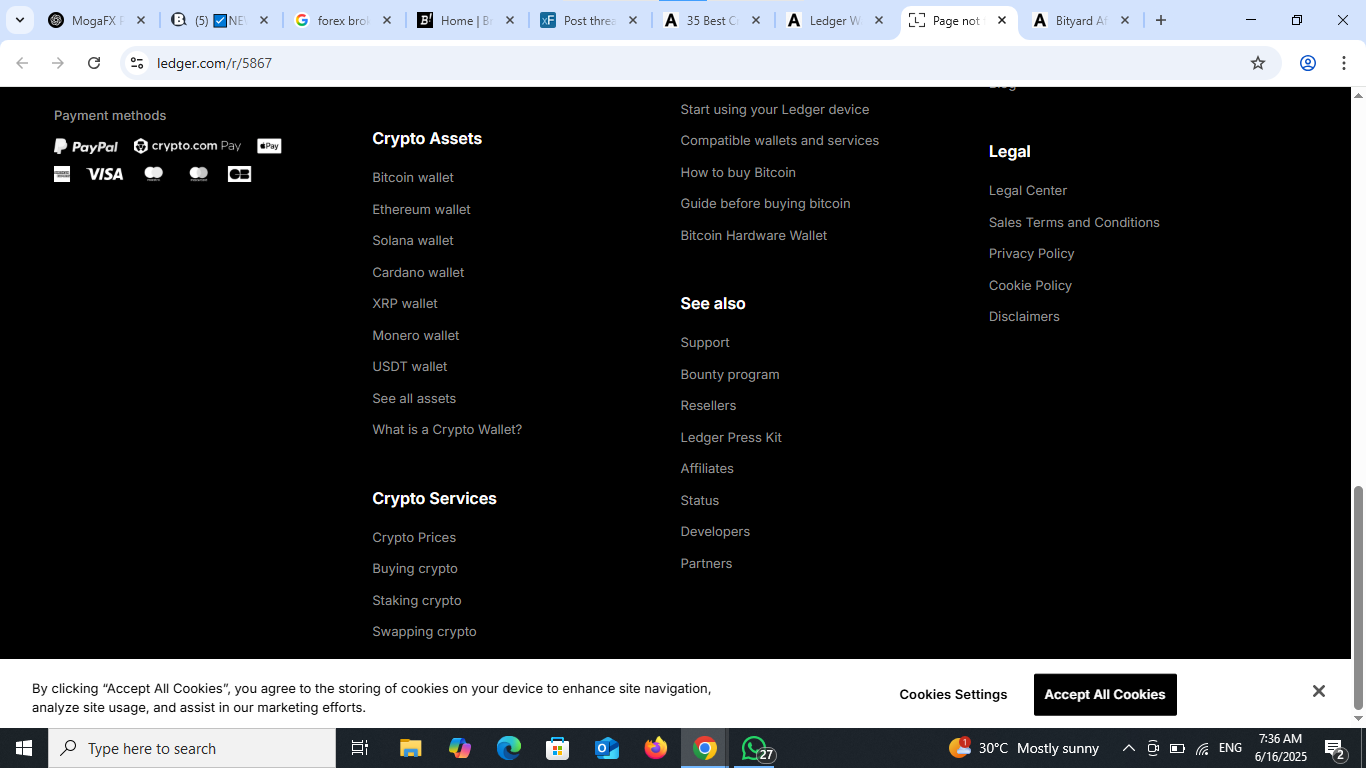Launch Microsoft Edge from the taskbar
The width and height of the screenshot is (1366, 768).
point(509,748)
